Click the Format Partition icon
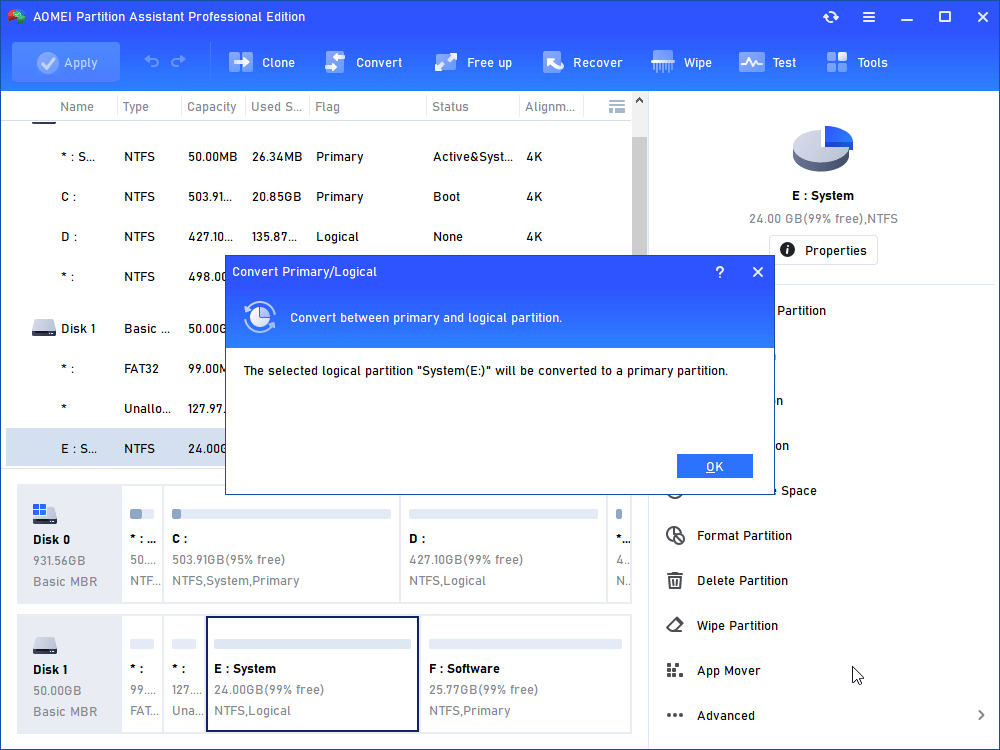This screenshot has height=750, width=1000. 676,536
